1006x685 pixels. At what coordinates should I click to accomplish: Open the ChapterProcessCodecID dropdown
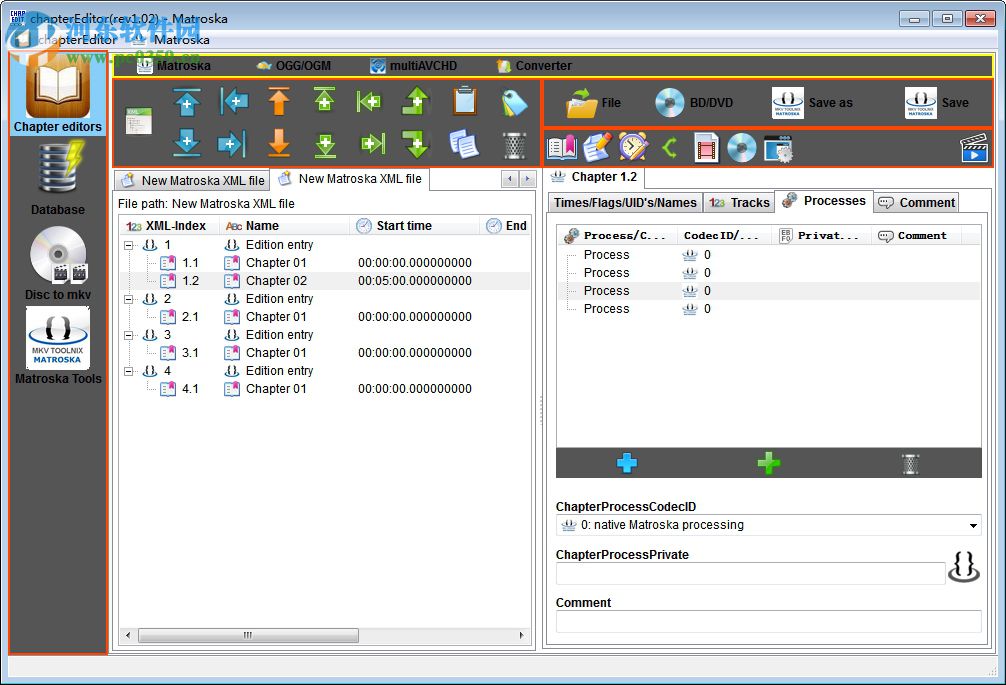pyautogui.click(x=973, y=525)
